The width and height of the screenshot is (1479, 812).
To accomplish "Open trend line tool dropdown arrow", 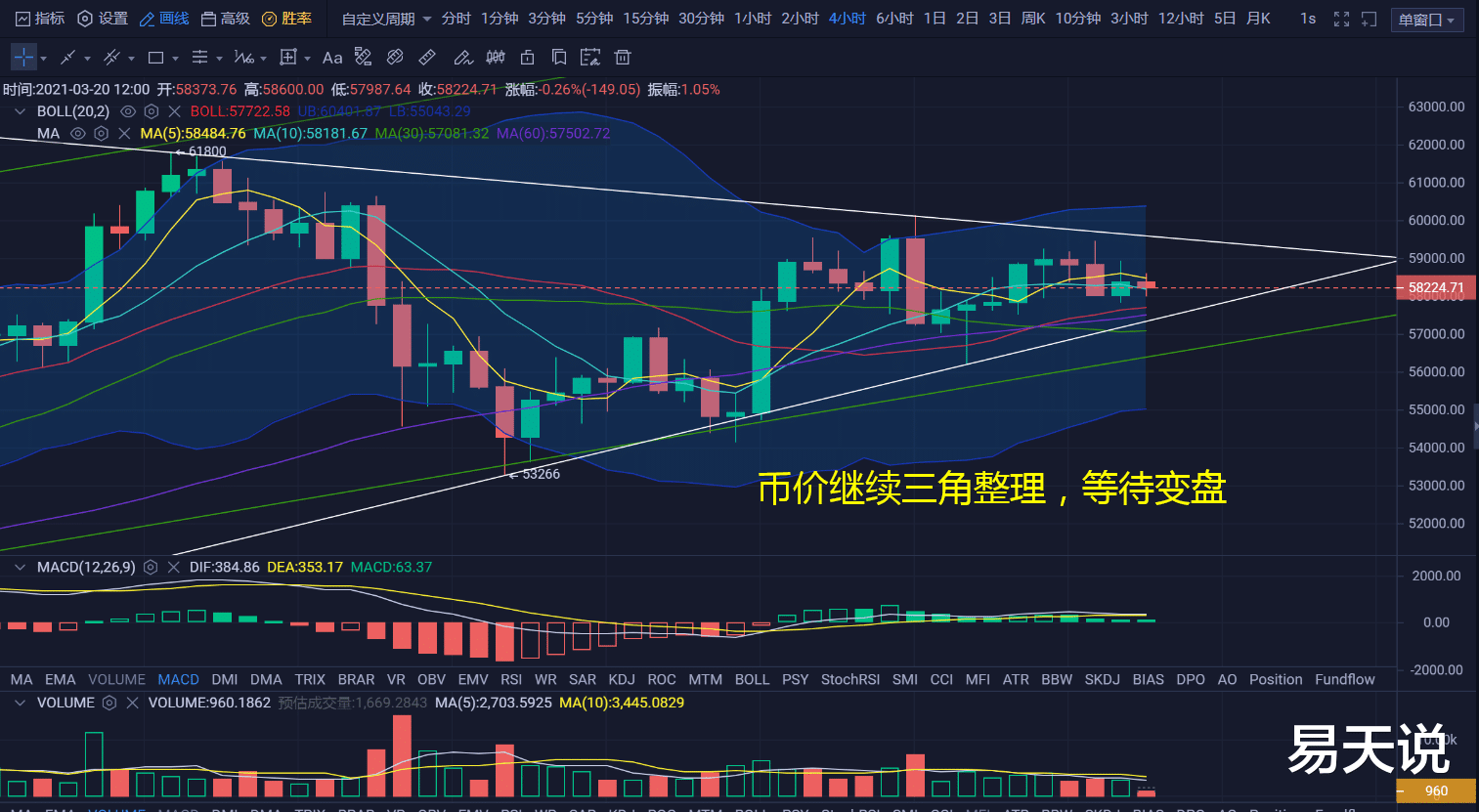I will [87, 59].
